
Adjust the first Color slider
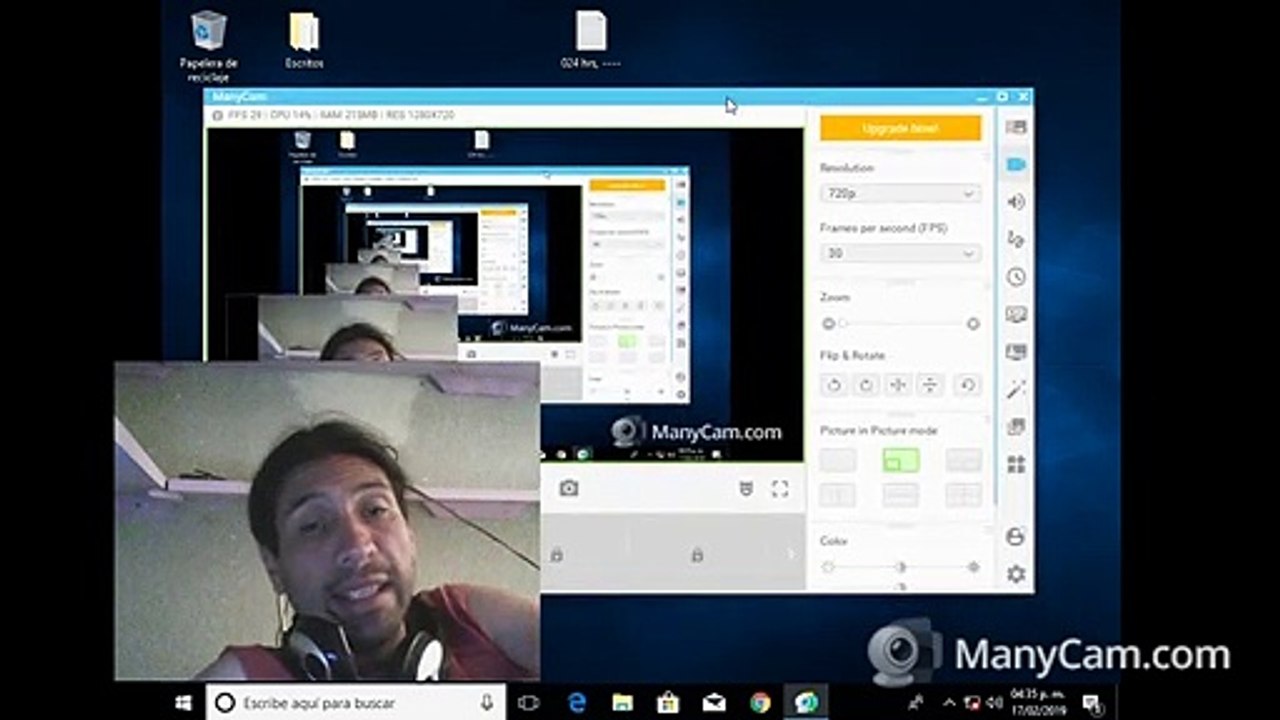(x=900, y=567)
